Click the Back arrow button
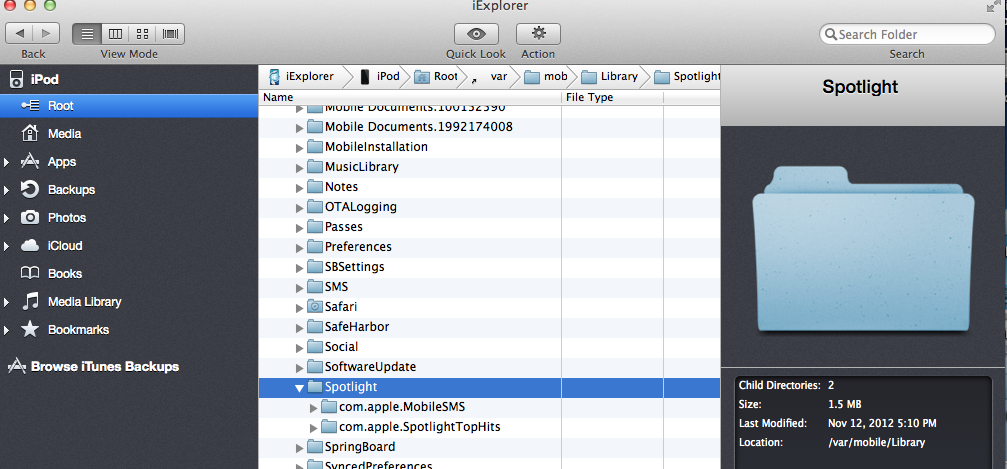Viewport: 1007px width, 469px height. [19, 33]
